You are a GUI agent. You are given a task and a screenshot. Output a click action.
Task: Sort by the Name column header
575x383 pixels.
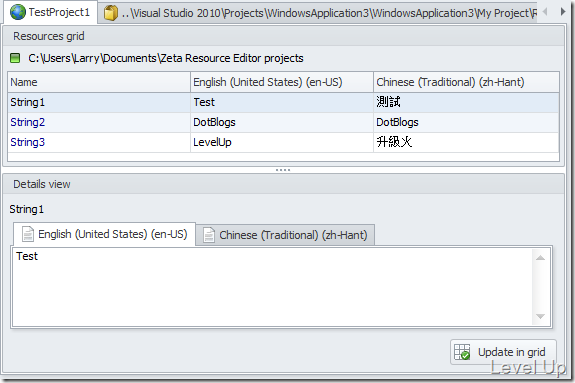tap(99, 82)
